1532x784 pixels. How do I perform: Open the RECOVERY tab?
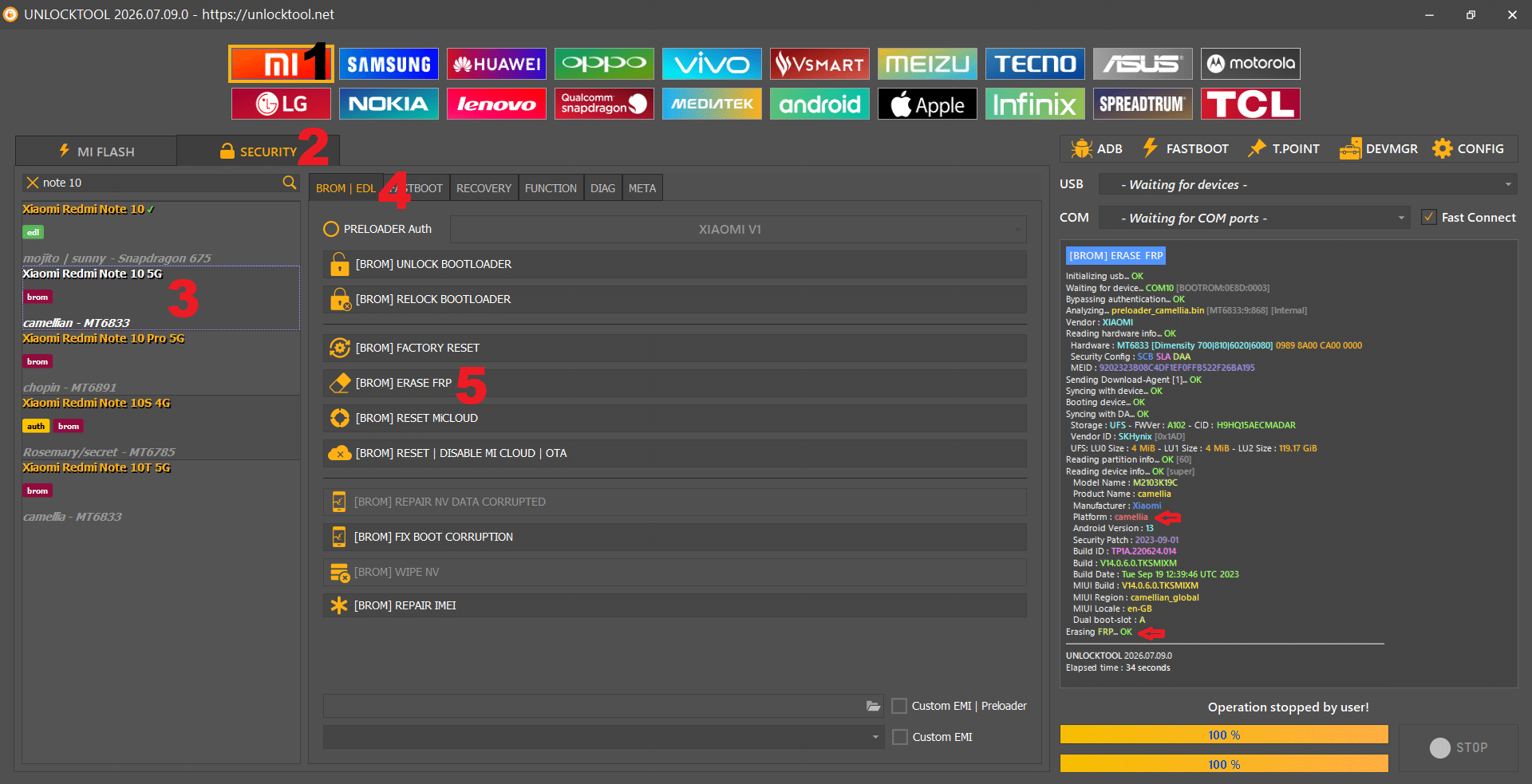tap(484, 188)
